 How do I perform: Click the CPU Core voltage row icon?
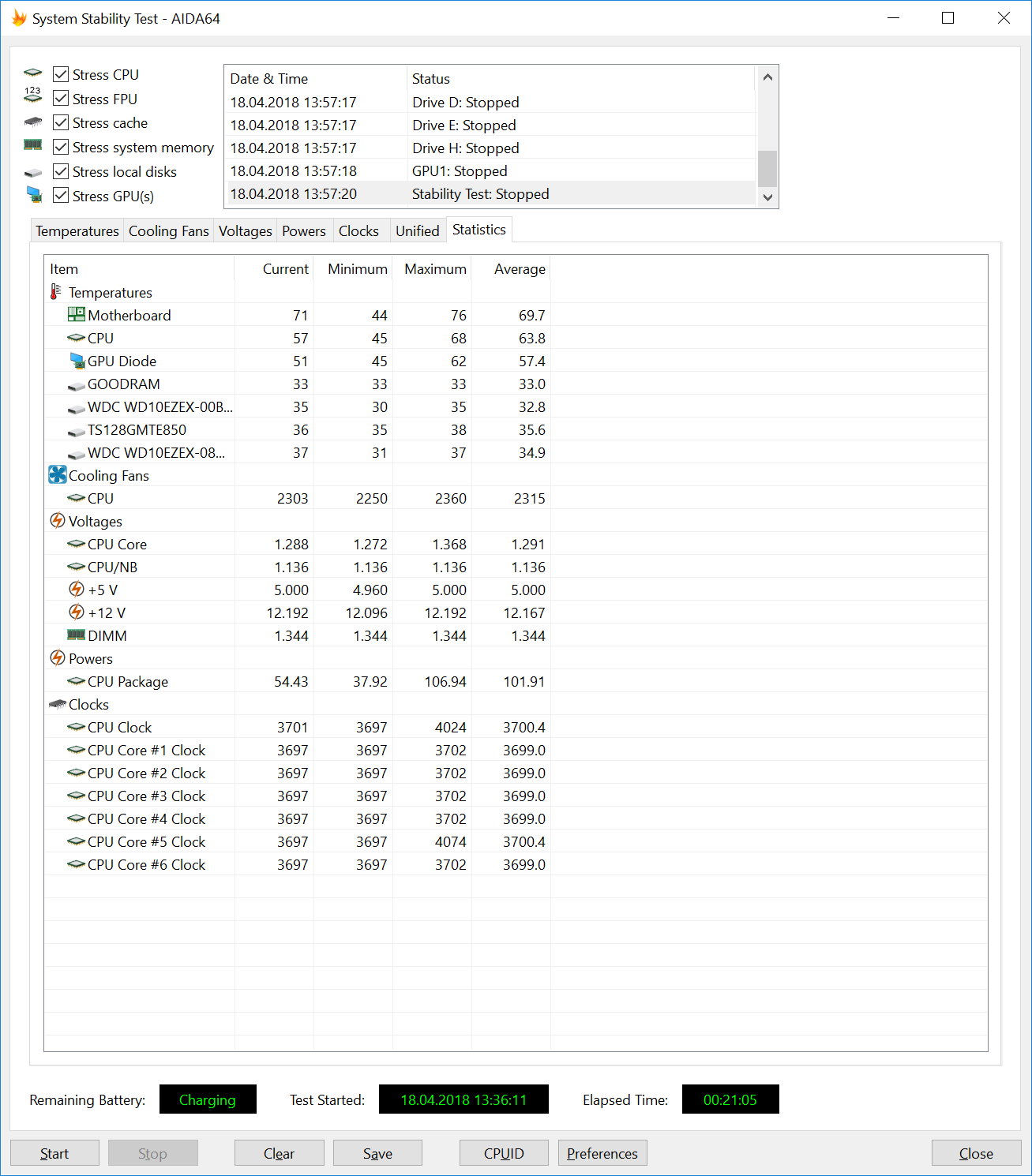(76, 543)
